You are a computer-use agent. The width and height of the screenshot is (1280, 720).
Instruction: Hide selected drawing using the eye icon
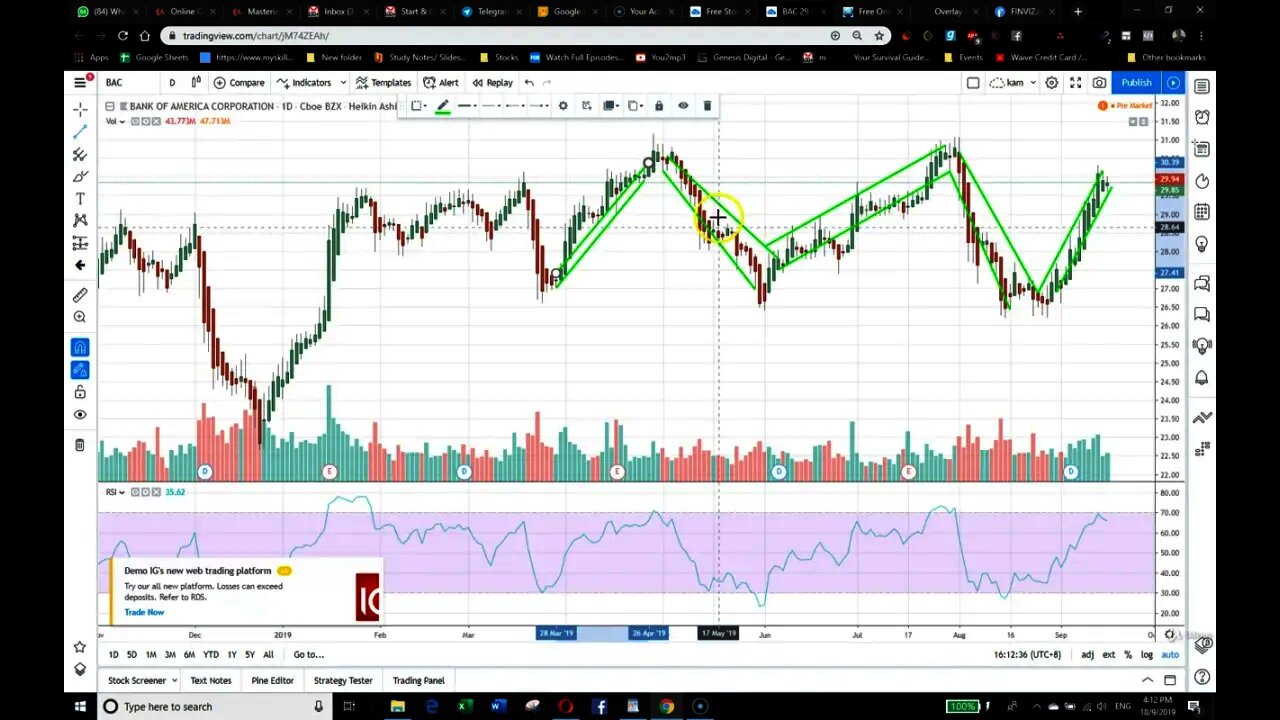coord(683,106)
